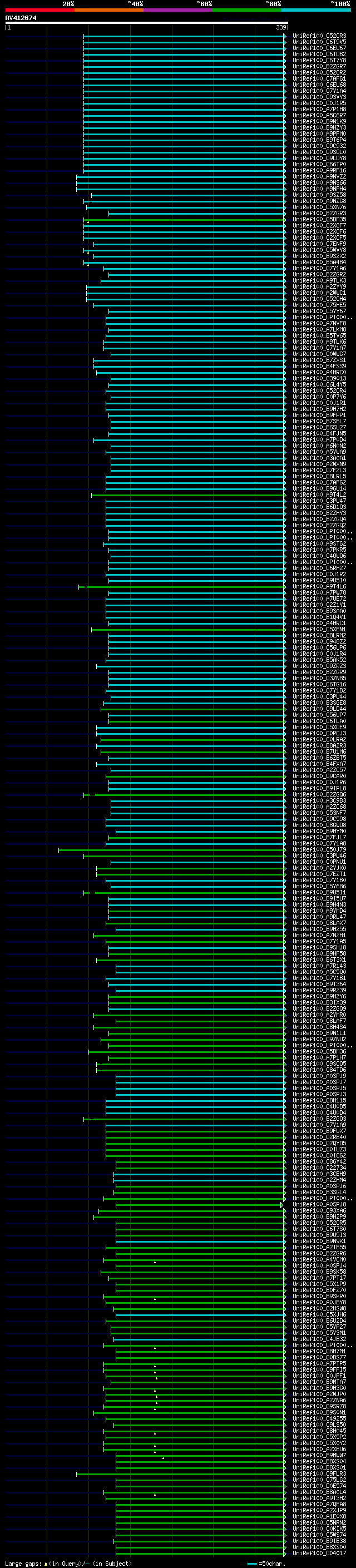Click the white query sequence bar
356x1568 pixels.
click(146, 23)
